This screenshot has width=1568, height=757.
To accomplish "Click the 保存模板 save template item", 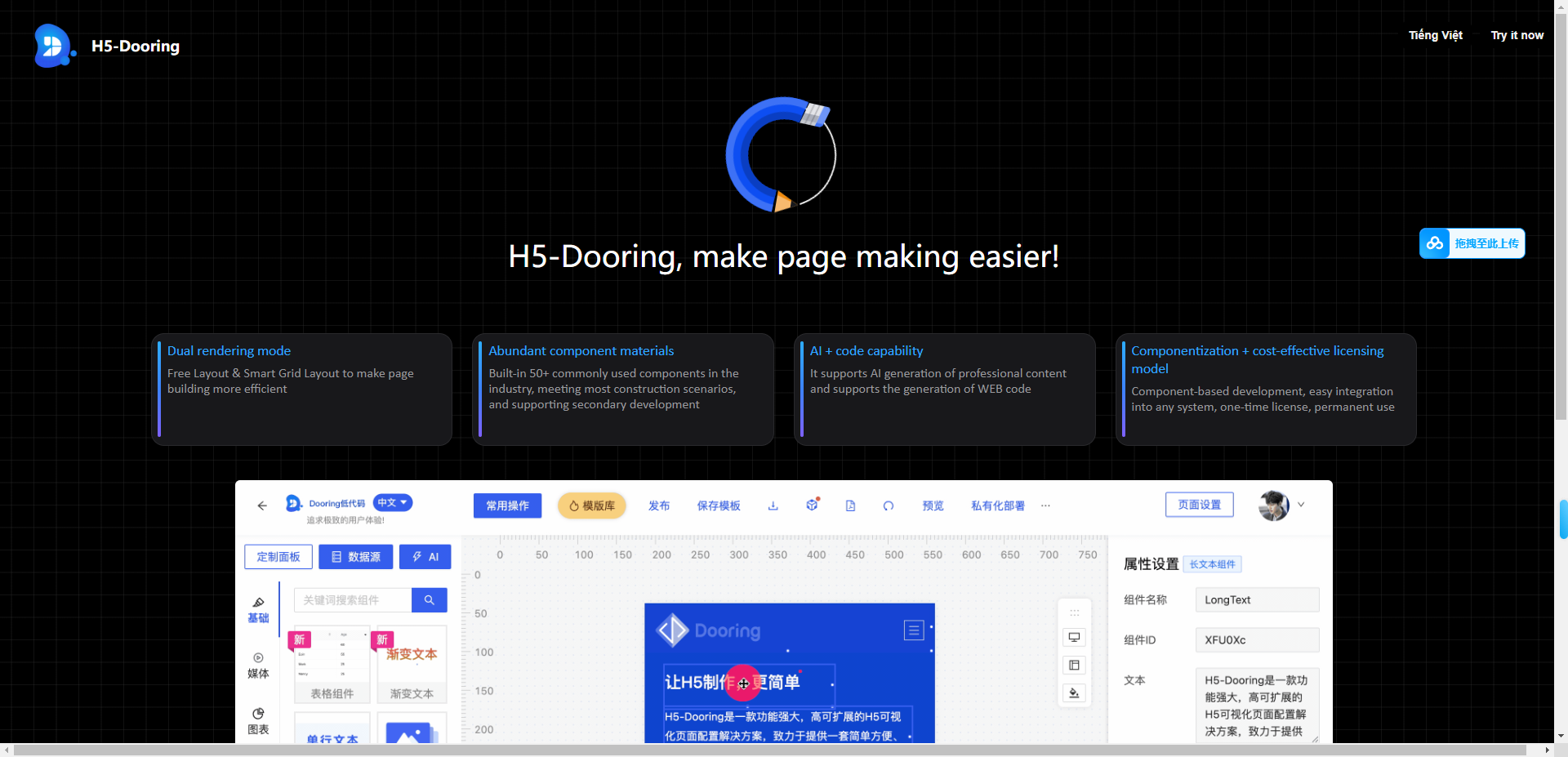I will [719, 505].
